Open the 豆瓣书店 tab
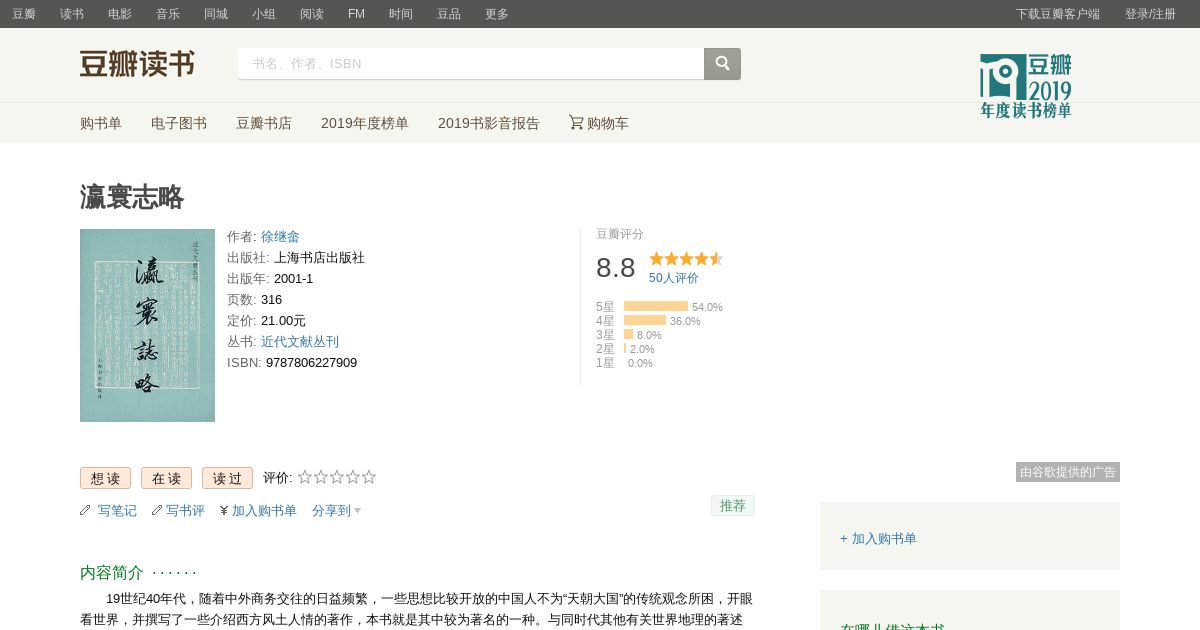The width and height of the screenshot is (1200, 630). tap(264, 123)
